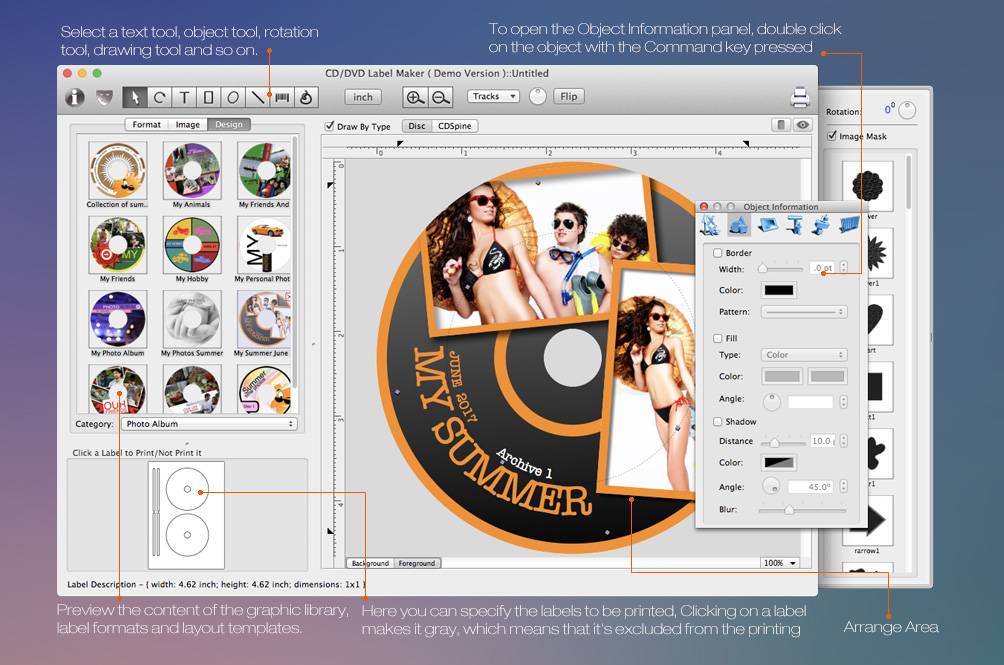Click the print icon
Viewport: 1004px width, 665px height.
[x=799, y=96]
